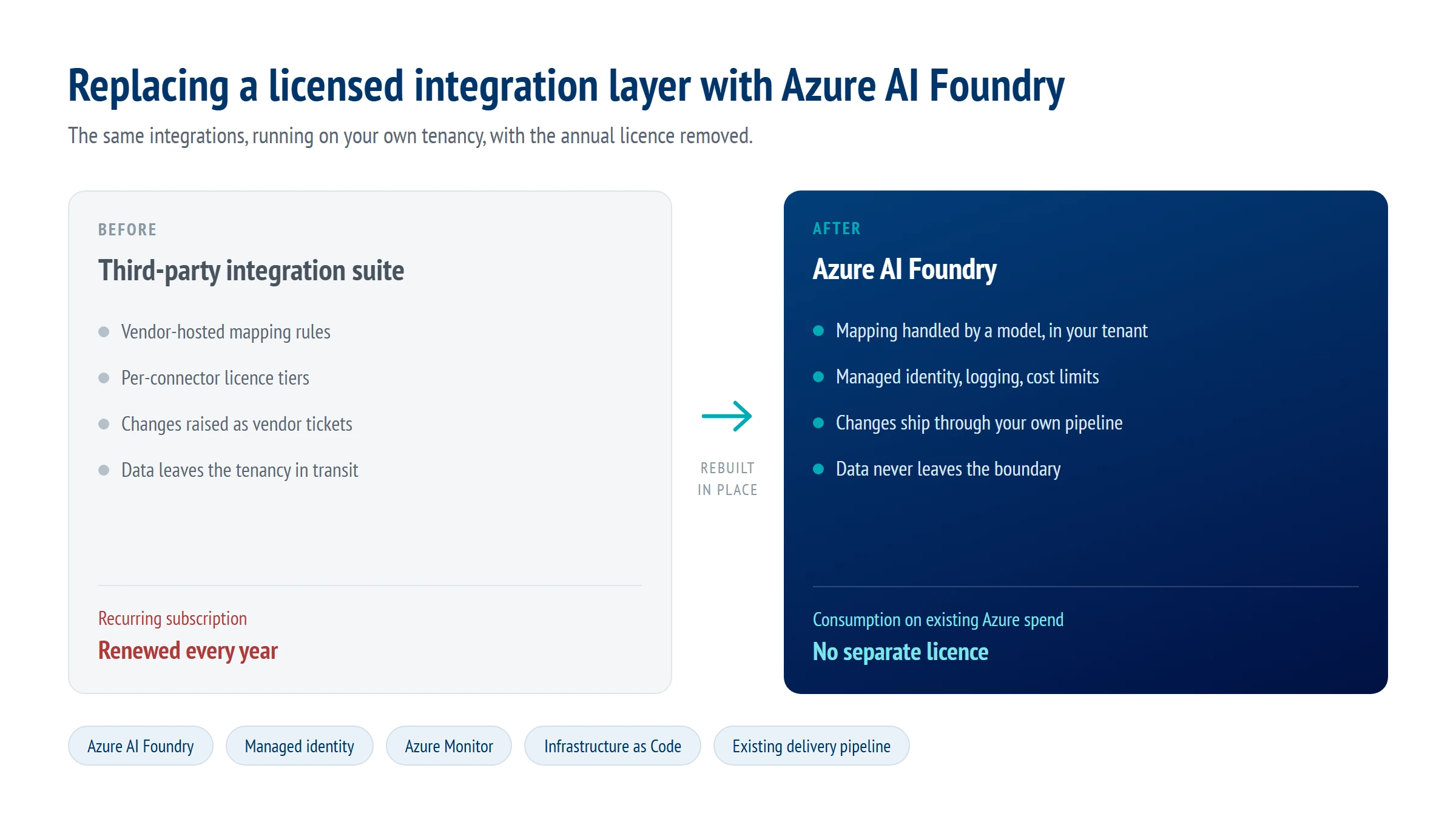Select the 'No separate licence' text
The width and height of the screenshot is (1456, 819).
coord(900,652)
